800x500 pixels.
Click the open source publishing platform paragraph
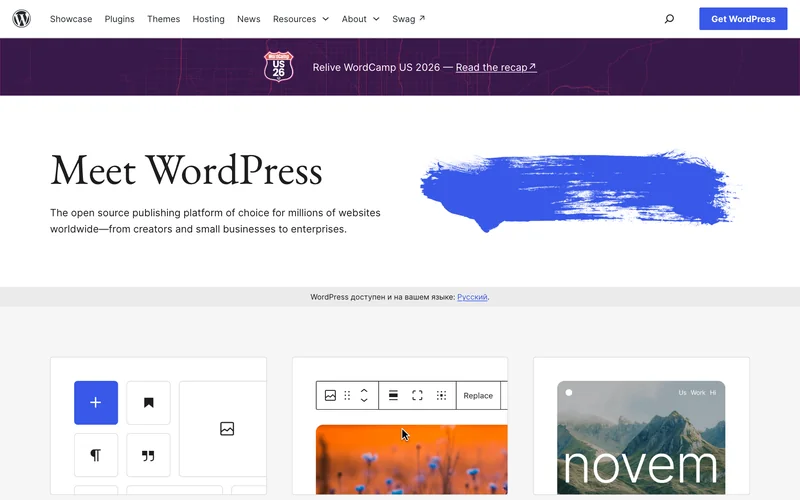click(215, 221)
